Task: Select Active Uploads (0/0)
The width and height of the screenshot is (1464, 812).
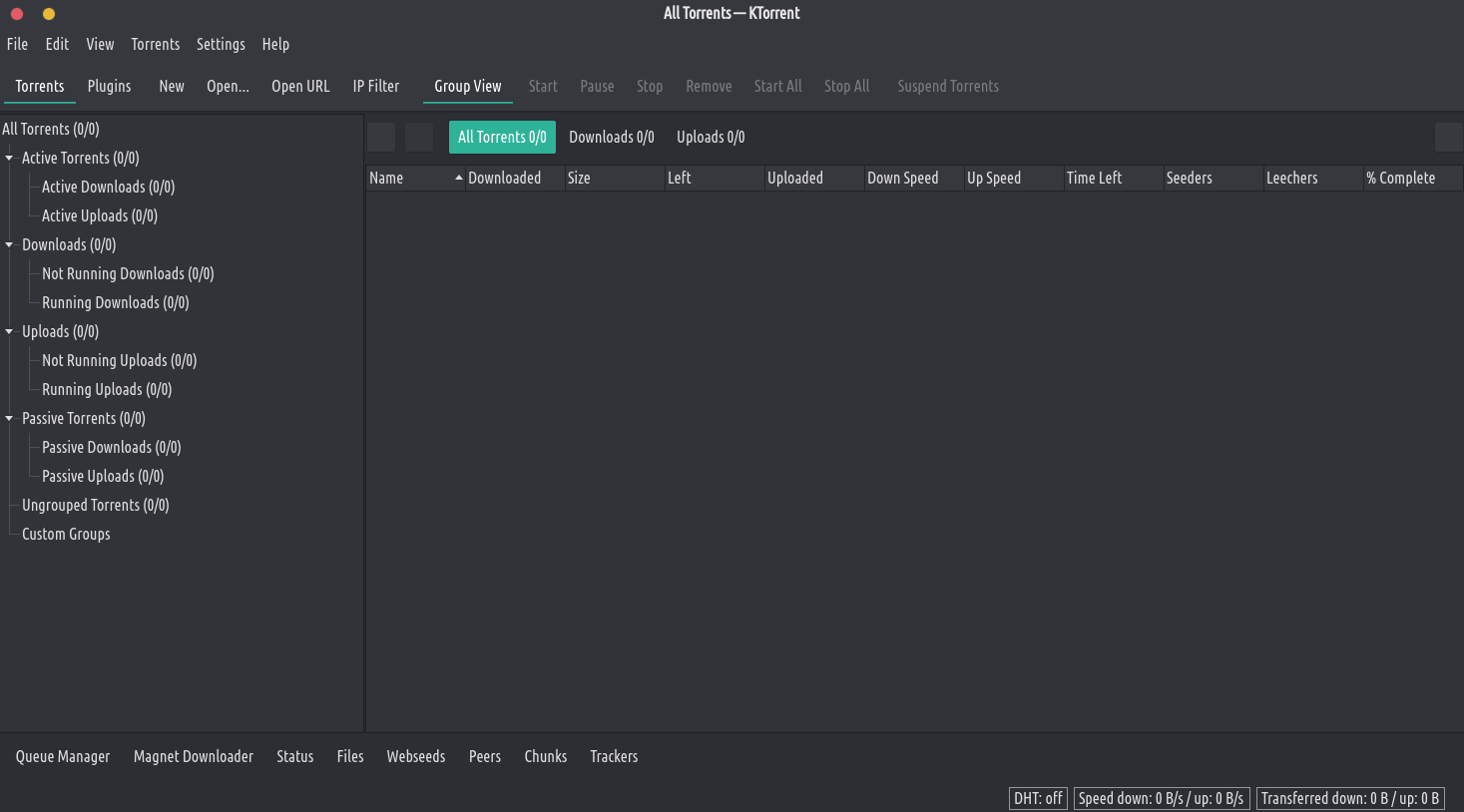Action: tap(100, 215)
